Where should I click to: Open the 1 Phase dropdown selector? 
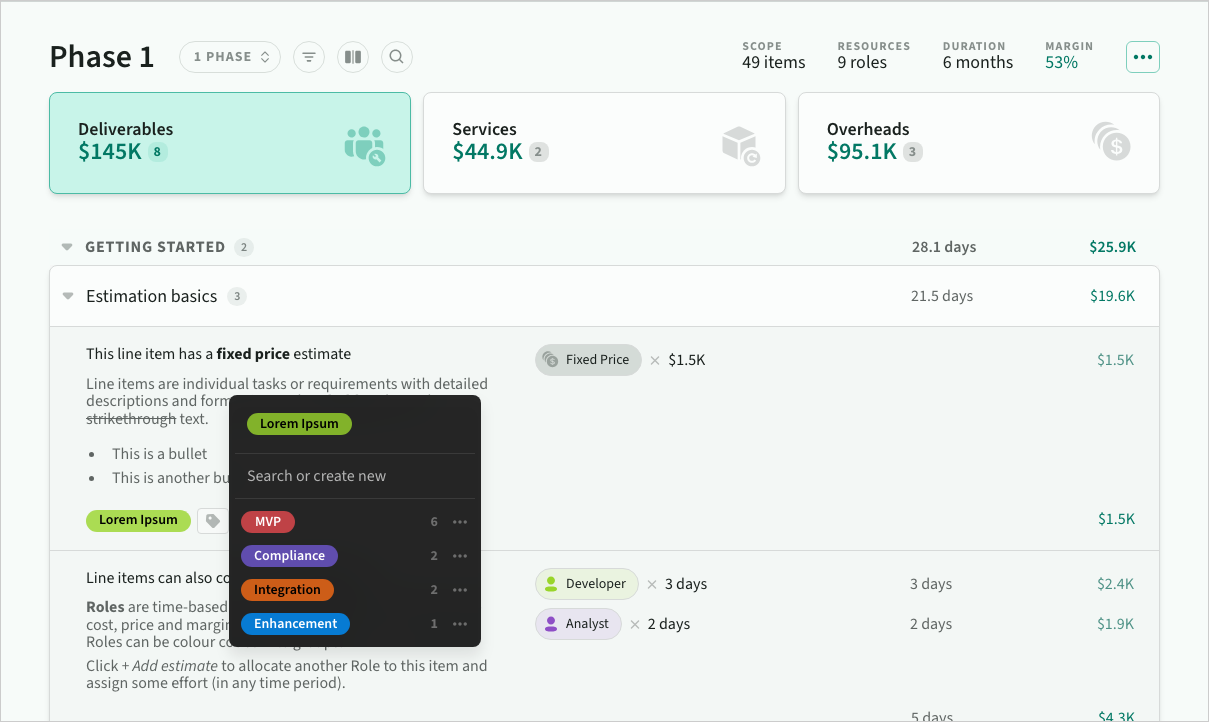coord(230,57)
